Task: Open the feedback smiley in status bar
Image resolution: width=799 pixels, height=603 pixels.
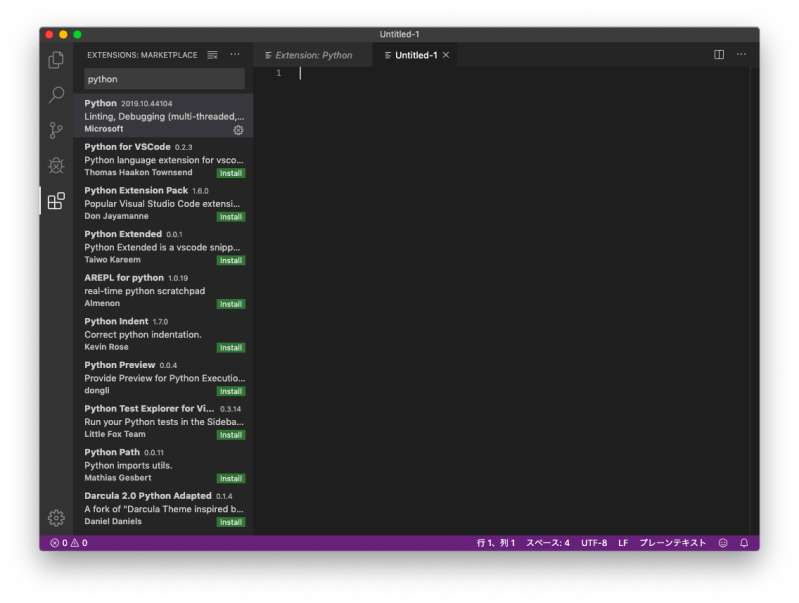Action: (x=723, y=543)
